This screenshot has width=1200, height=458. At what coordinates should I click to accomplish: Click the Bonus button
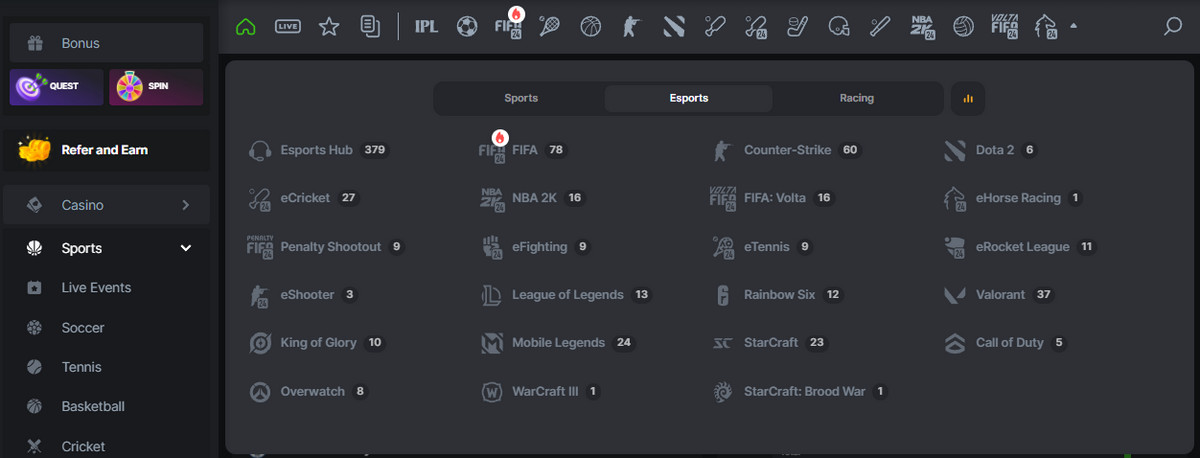pos(106,43)
